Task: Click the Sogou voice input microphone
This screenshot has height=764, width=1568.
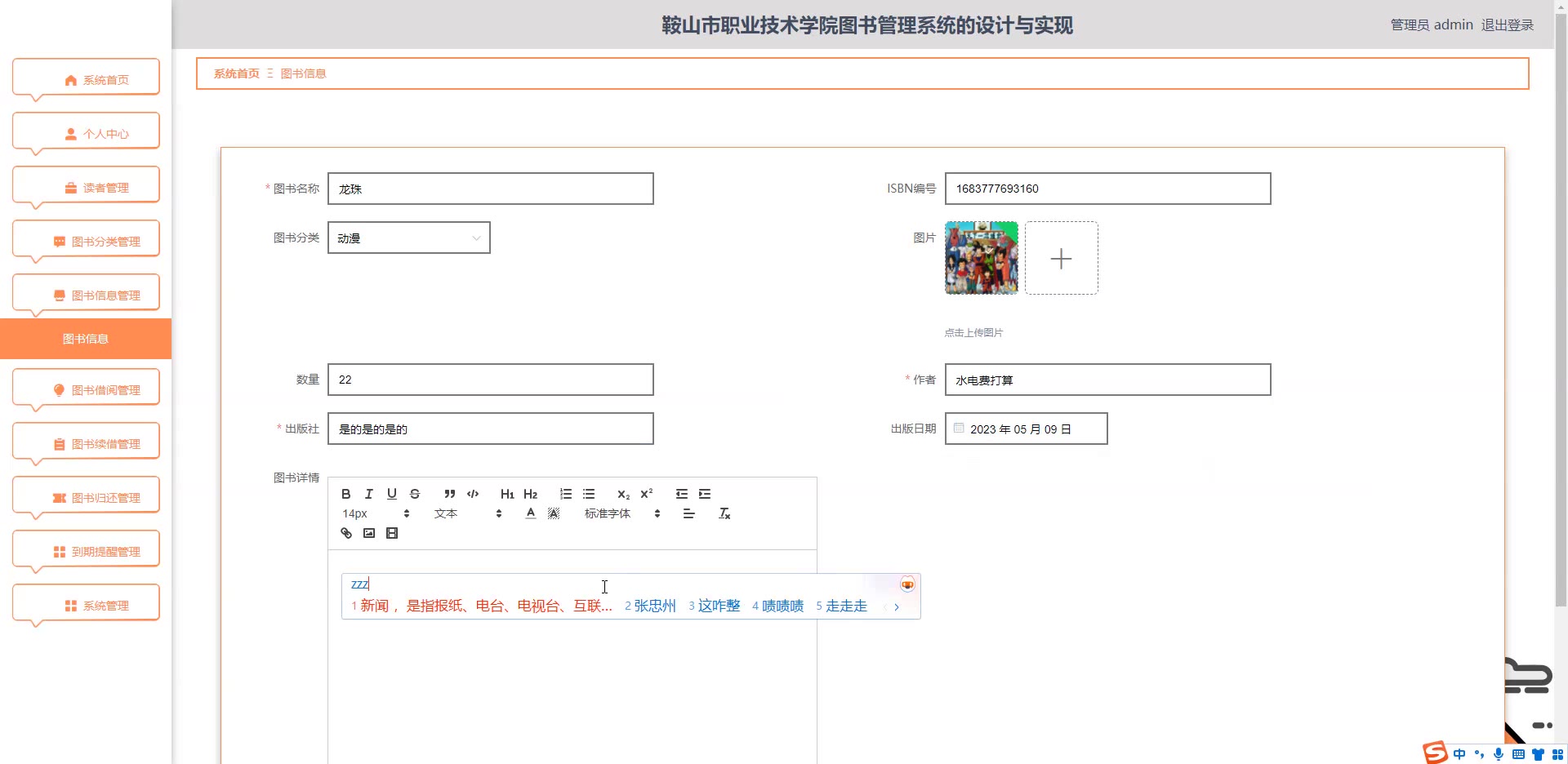Action: (x=1499, y=754)
